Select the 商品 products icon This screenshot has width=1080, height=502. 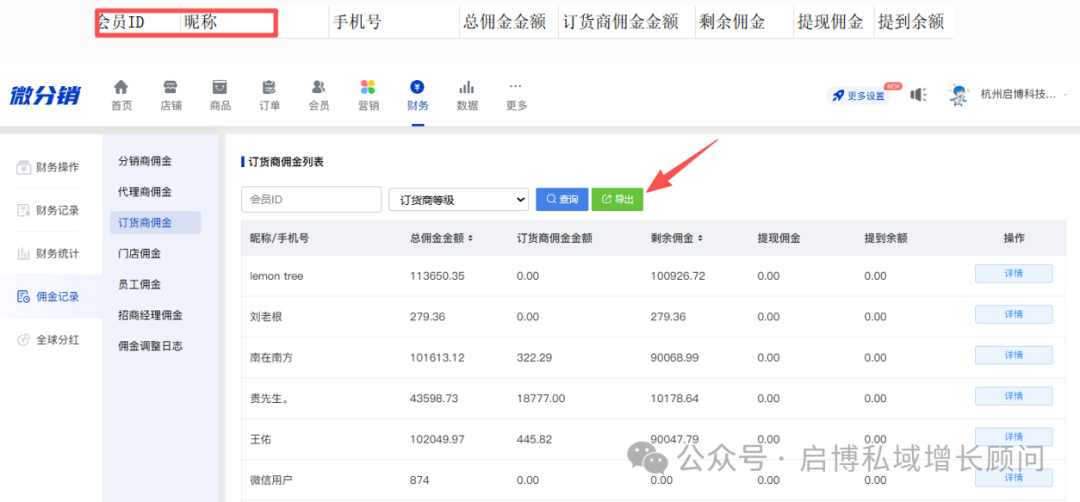(220, 88)
